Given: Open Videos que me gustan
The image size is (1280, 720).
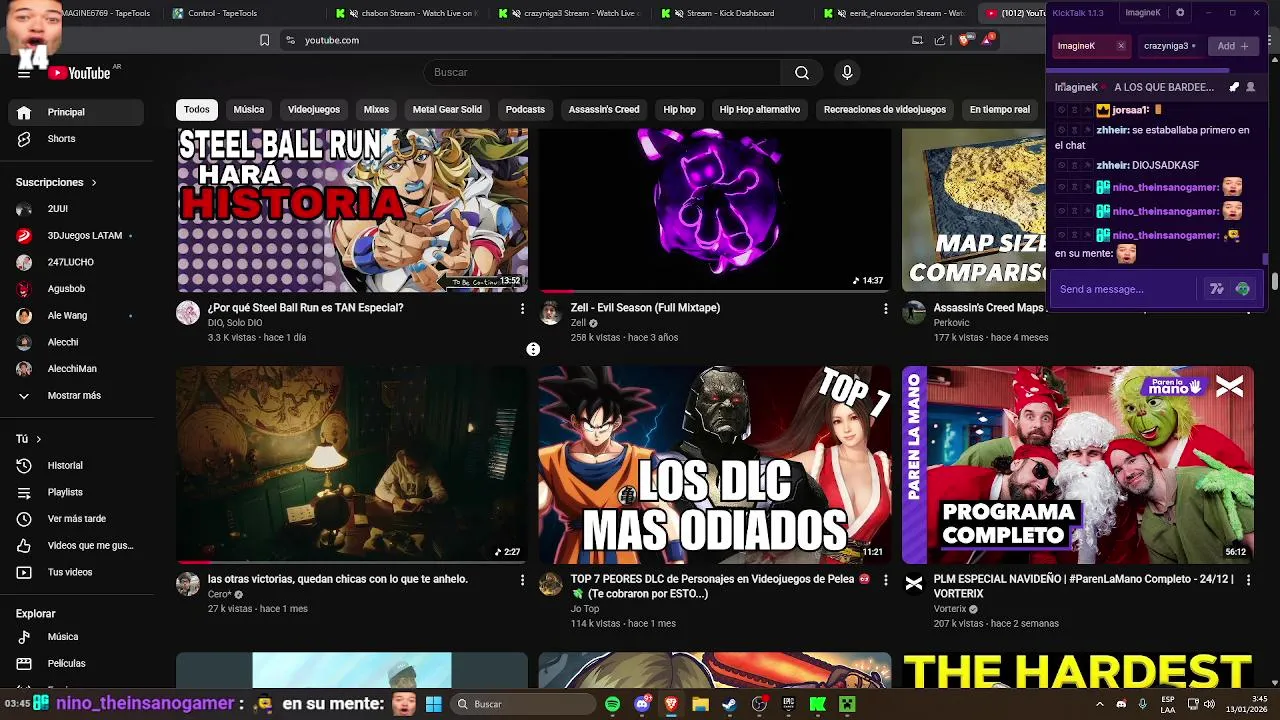Looking at the screenshot, I should (76, 545).
